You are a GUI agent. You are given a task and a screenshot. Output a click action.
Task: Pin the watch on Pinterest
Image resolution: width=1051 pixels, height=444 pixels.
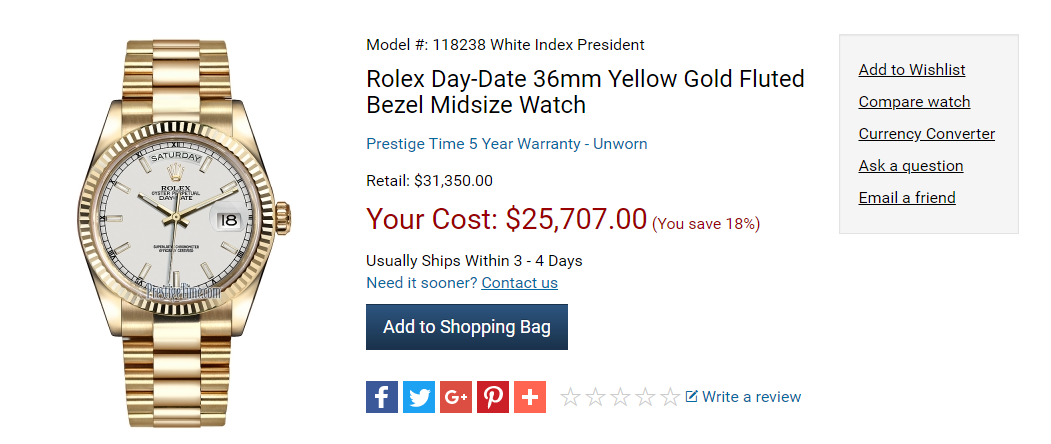pos(493,397)
